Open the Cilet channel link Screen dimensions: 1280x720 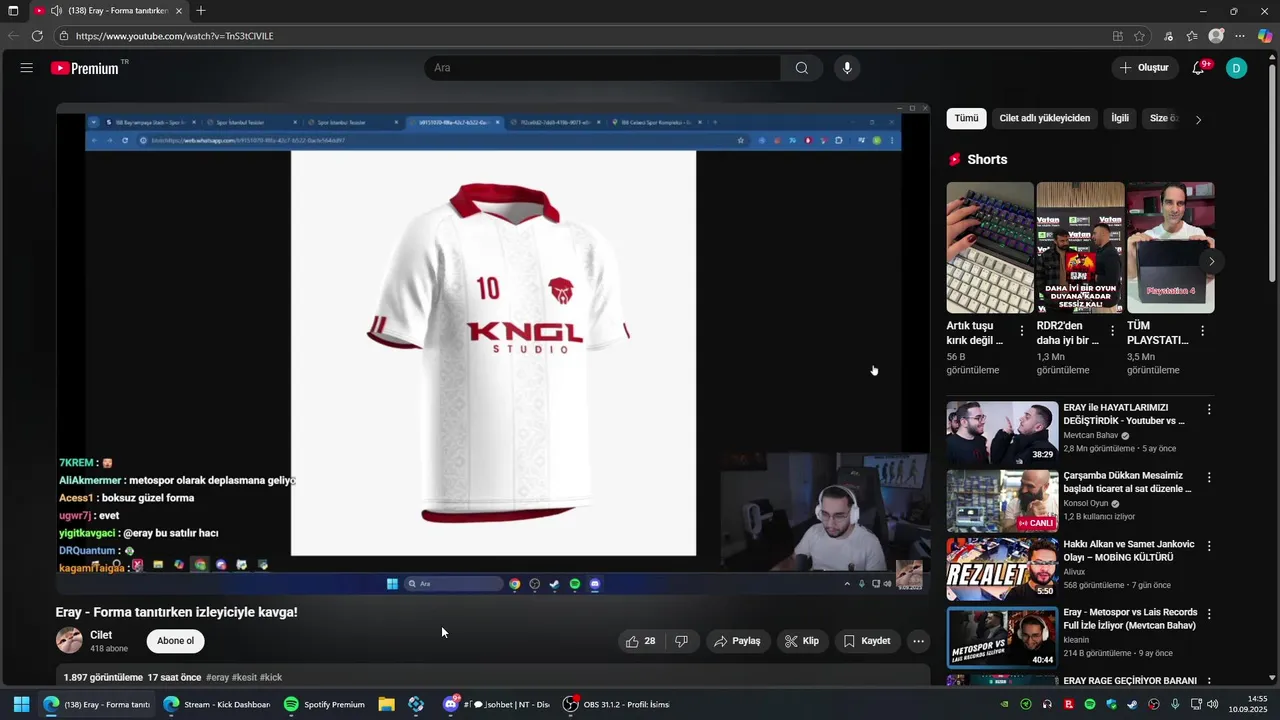(x=101, y=635)
